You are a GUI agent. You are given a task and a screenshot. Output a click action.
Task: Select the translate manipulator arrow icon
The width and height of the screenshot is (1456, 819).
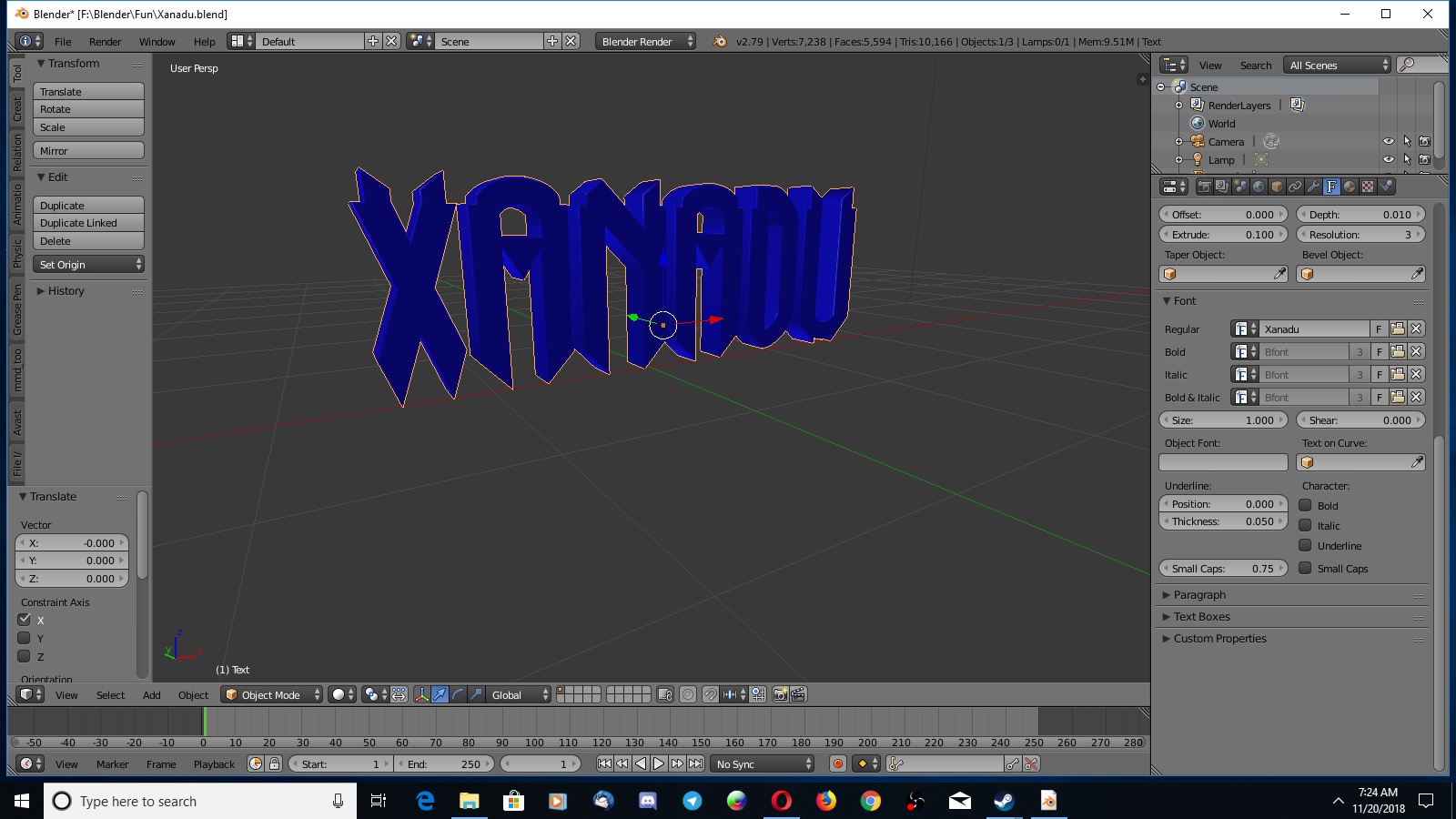[x=440, y=694]
